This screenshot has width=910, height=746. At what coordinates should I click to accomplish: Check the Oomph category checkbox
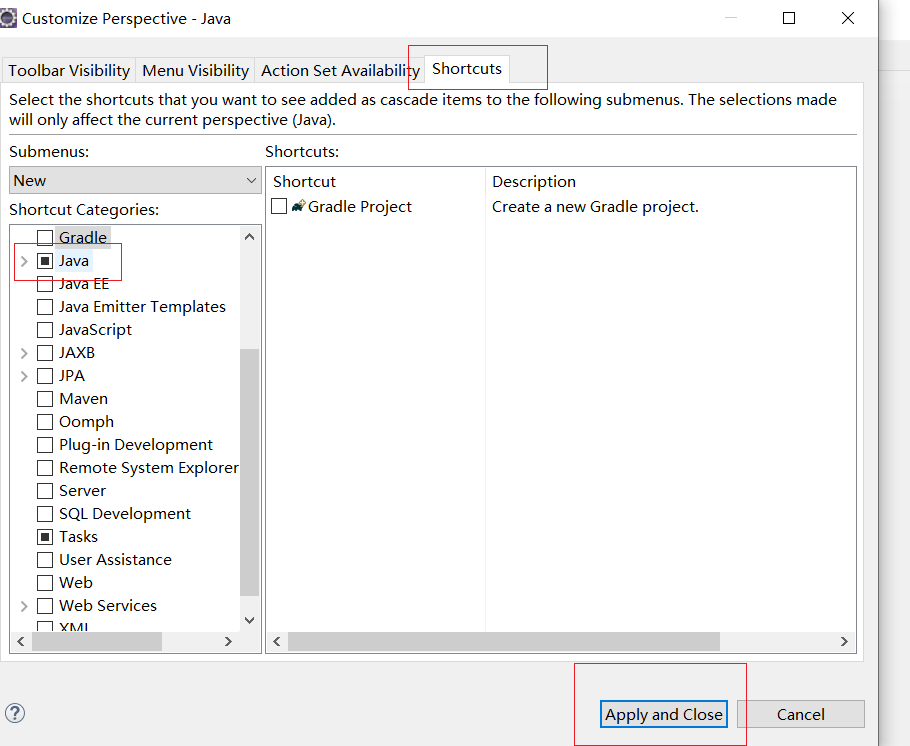click(45, 421)
